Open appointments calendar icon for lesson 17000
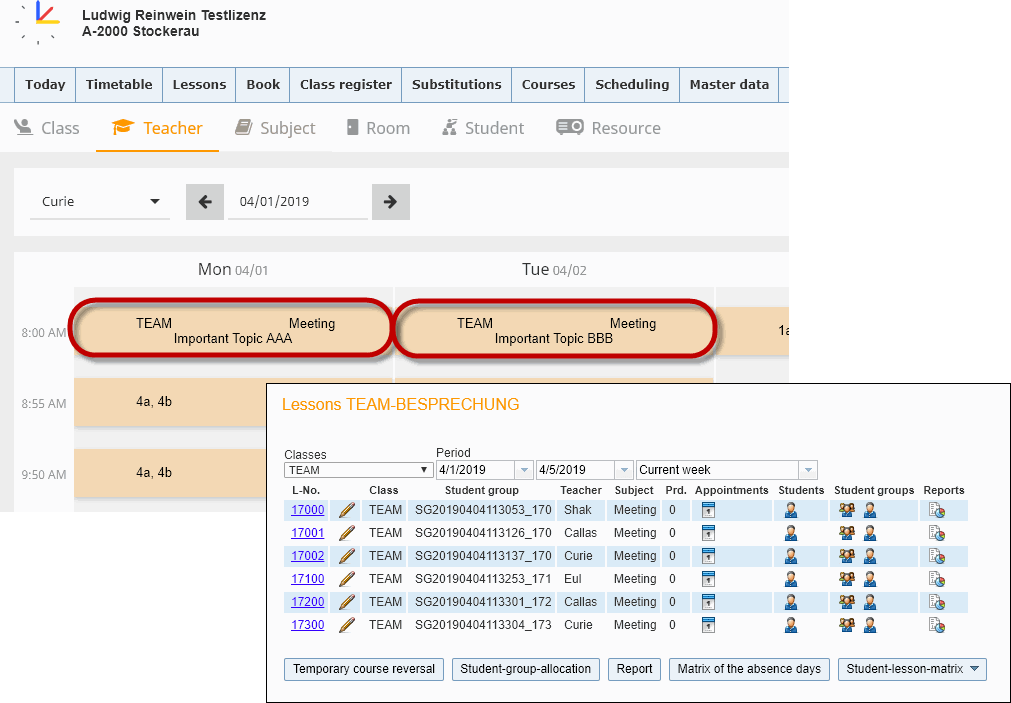The width and height of the screenshot is (1011, 703). [x=708, y=510]
